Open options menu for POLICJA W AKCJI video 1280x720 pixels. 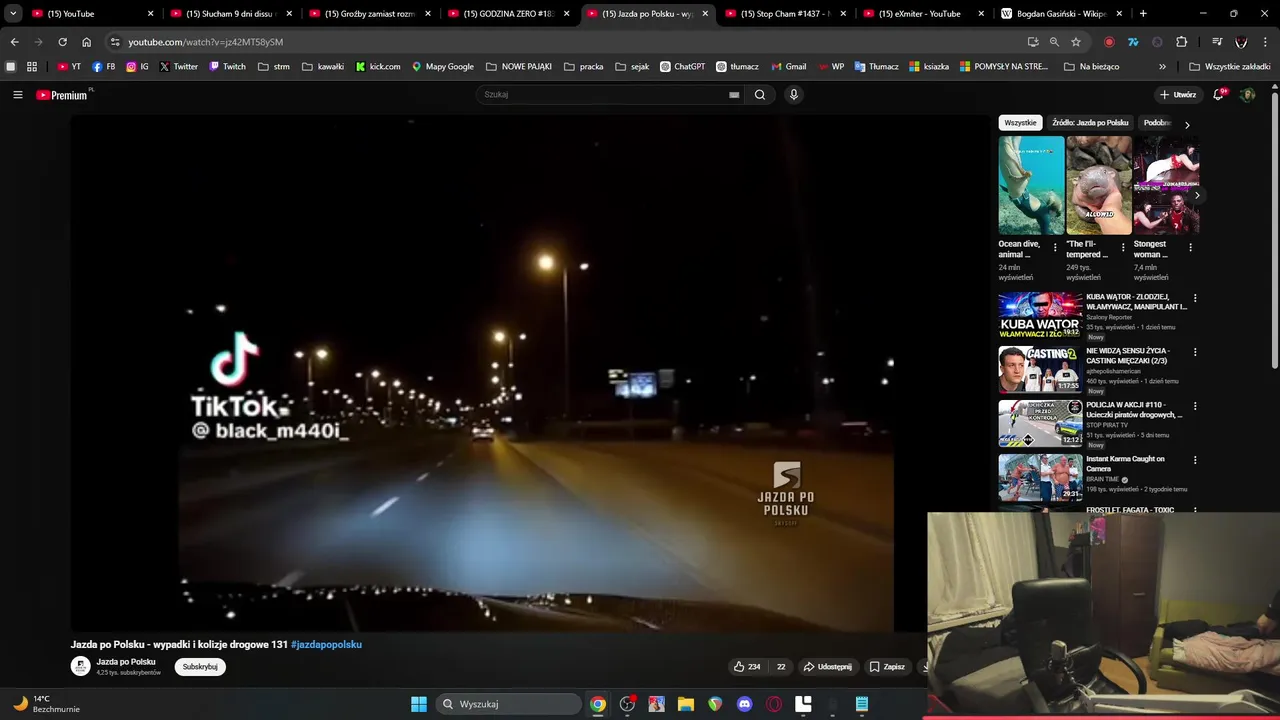click(1195, 406)
